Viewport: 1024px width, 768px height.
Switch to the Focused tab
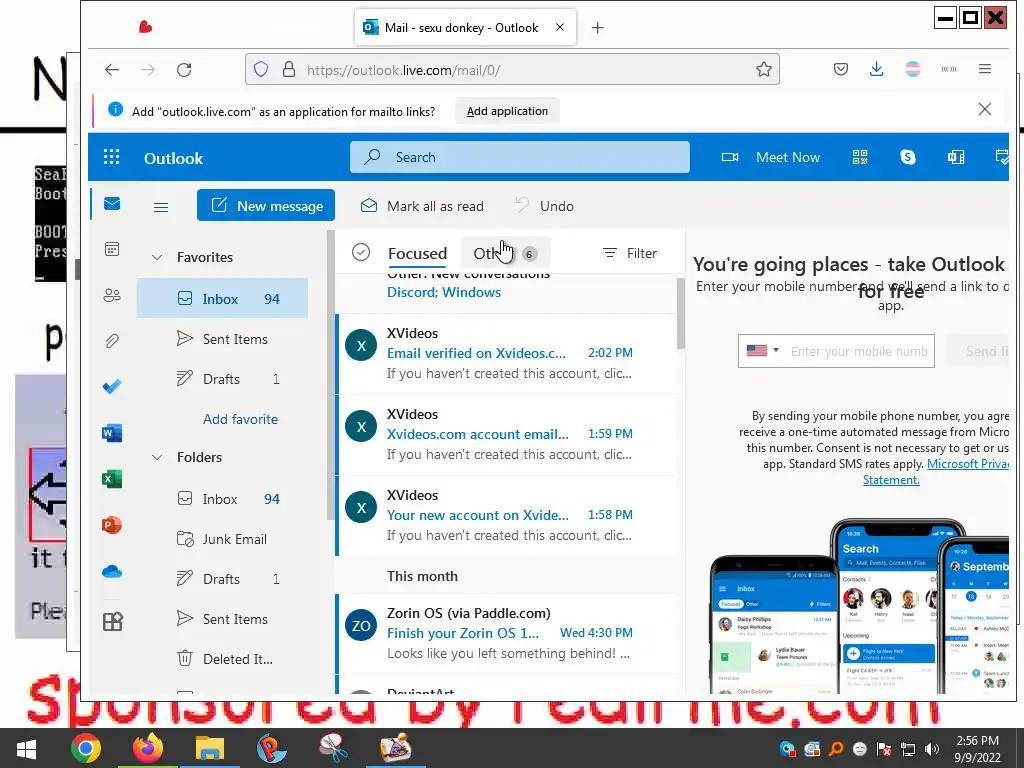417,253
